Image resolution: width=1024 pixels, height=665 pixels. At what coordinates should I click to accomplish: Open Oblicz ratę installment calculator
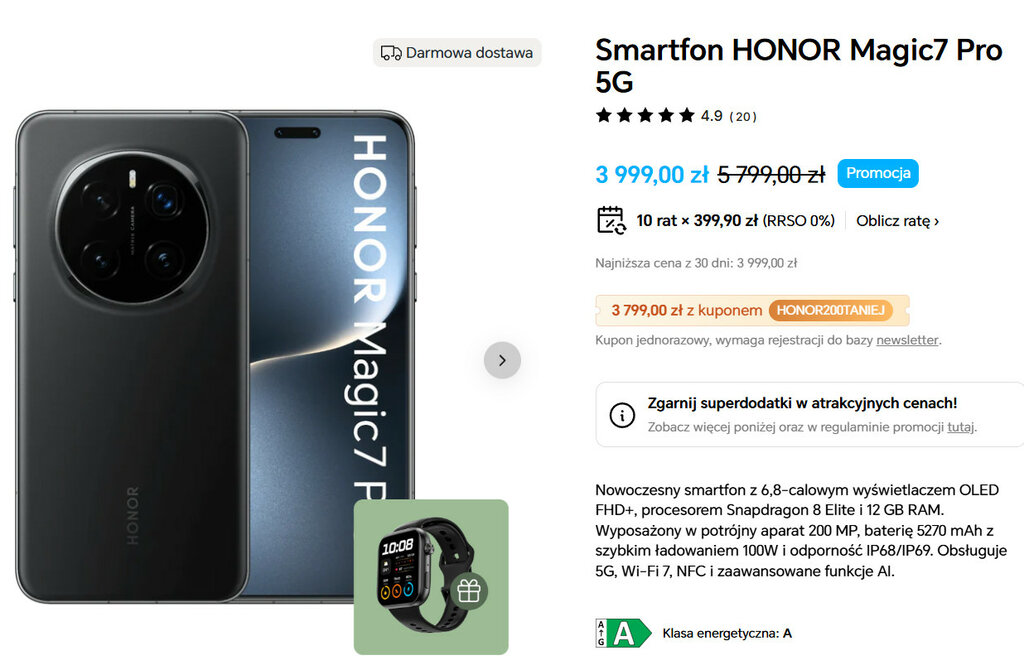(x=897, y=221)
